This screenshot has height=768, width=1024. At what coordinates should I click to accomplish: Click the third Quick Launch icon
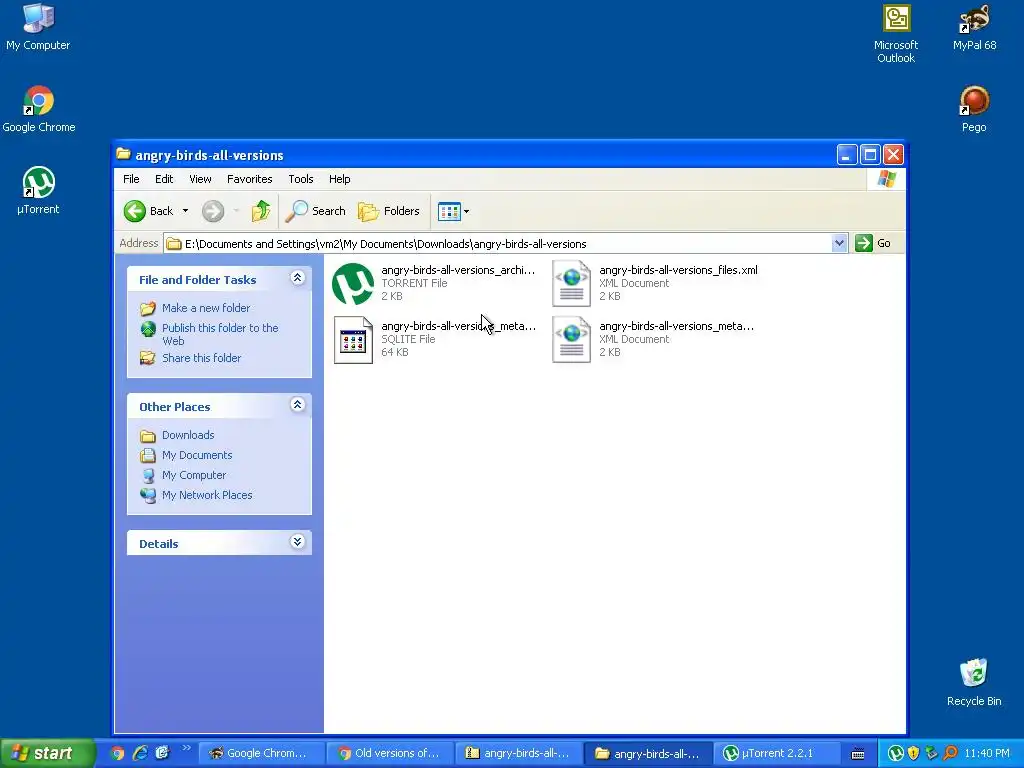click(x=162, y=753)
